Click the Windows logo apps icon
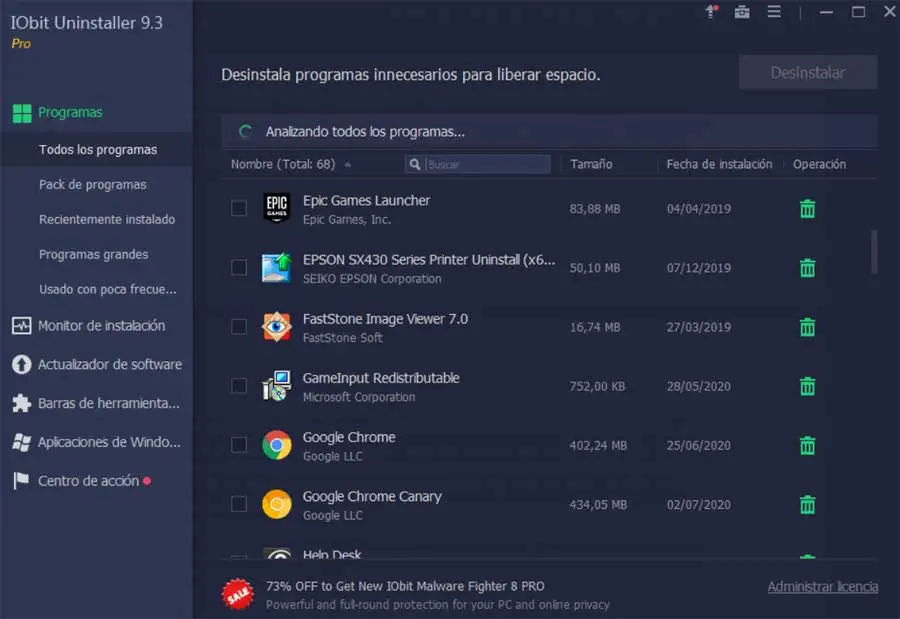 (22, 442)
